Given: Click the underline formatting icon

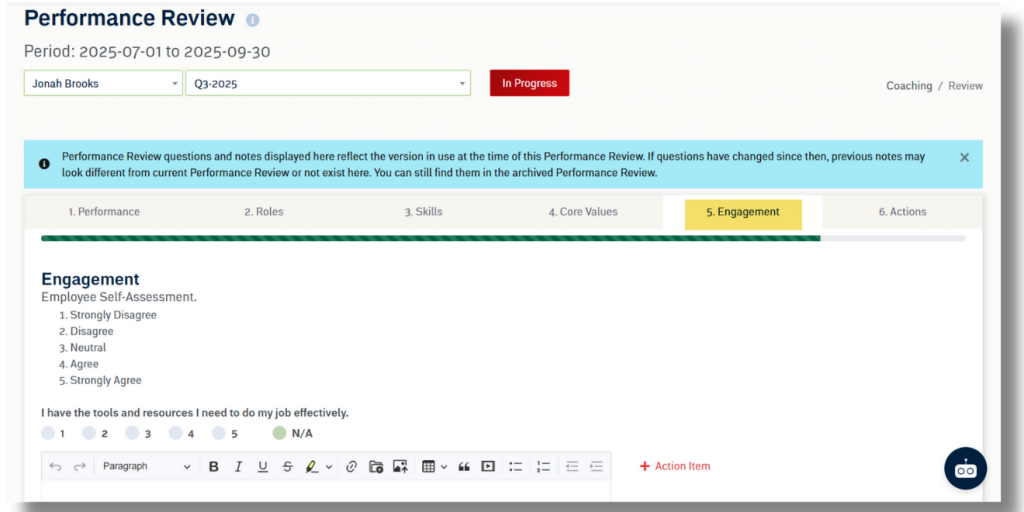Looking at the screenshot, I should [x=263, y=466].
